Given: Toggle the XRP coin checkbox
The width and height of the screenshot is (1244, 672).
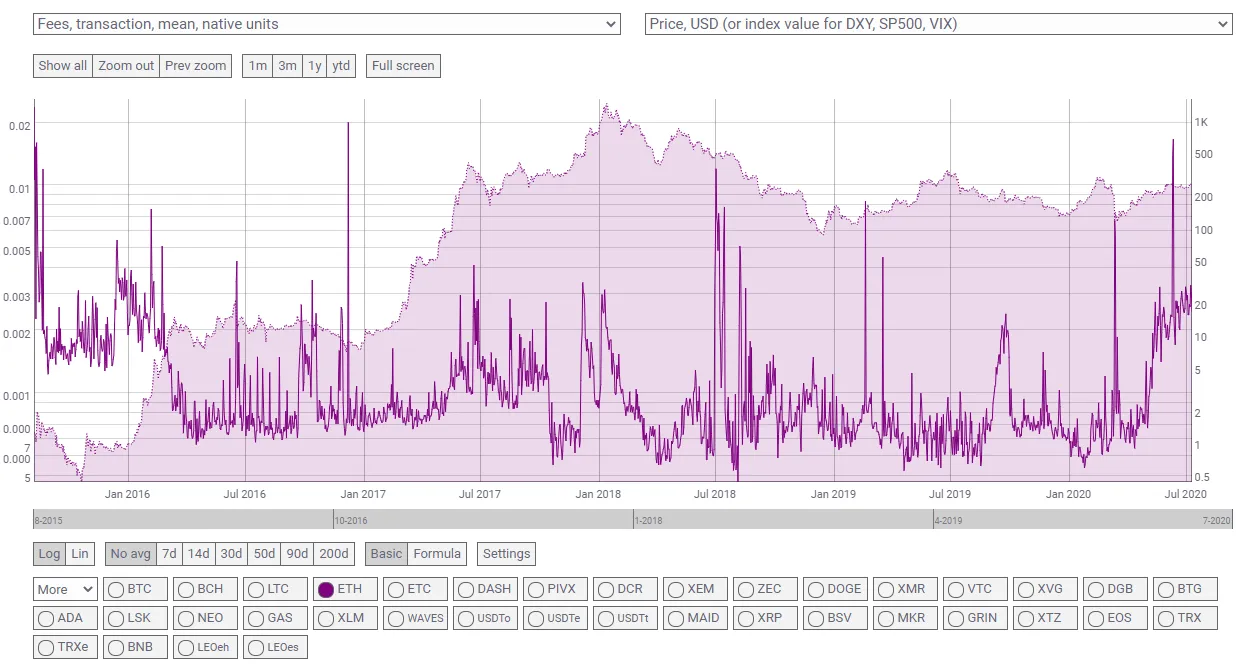Looking at the screenshot, I should tap(765, 618).
